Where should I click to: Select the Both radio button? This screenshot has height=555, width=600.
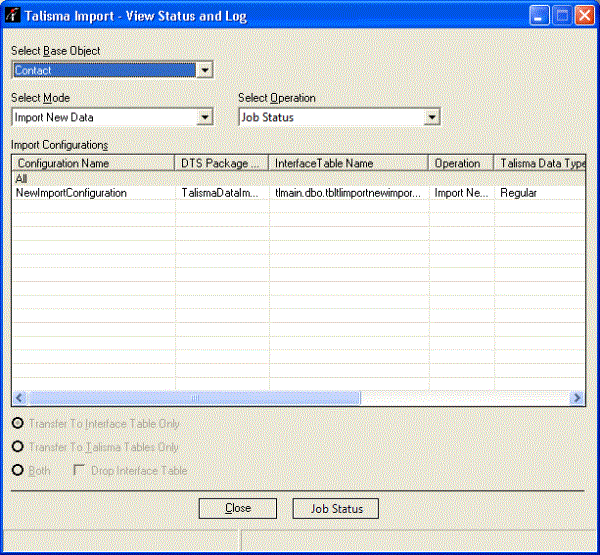[x=18, y=470]
